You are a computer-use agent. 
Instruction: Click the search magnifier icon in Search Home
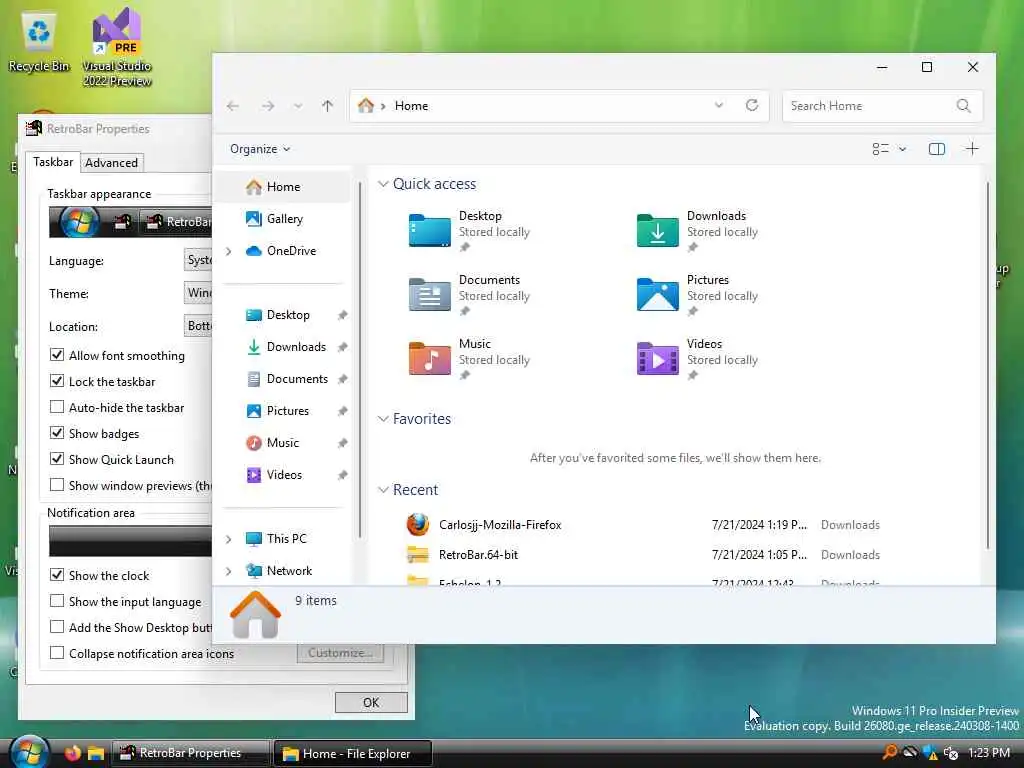[x=963, y=106]
